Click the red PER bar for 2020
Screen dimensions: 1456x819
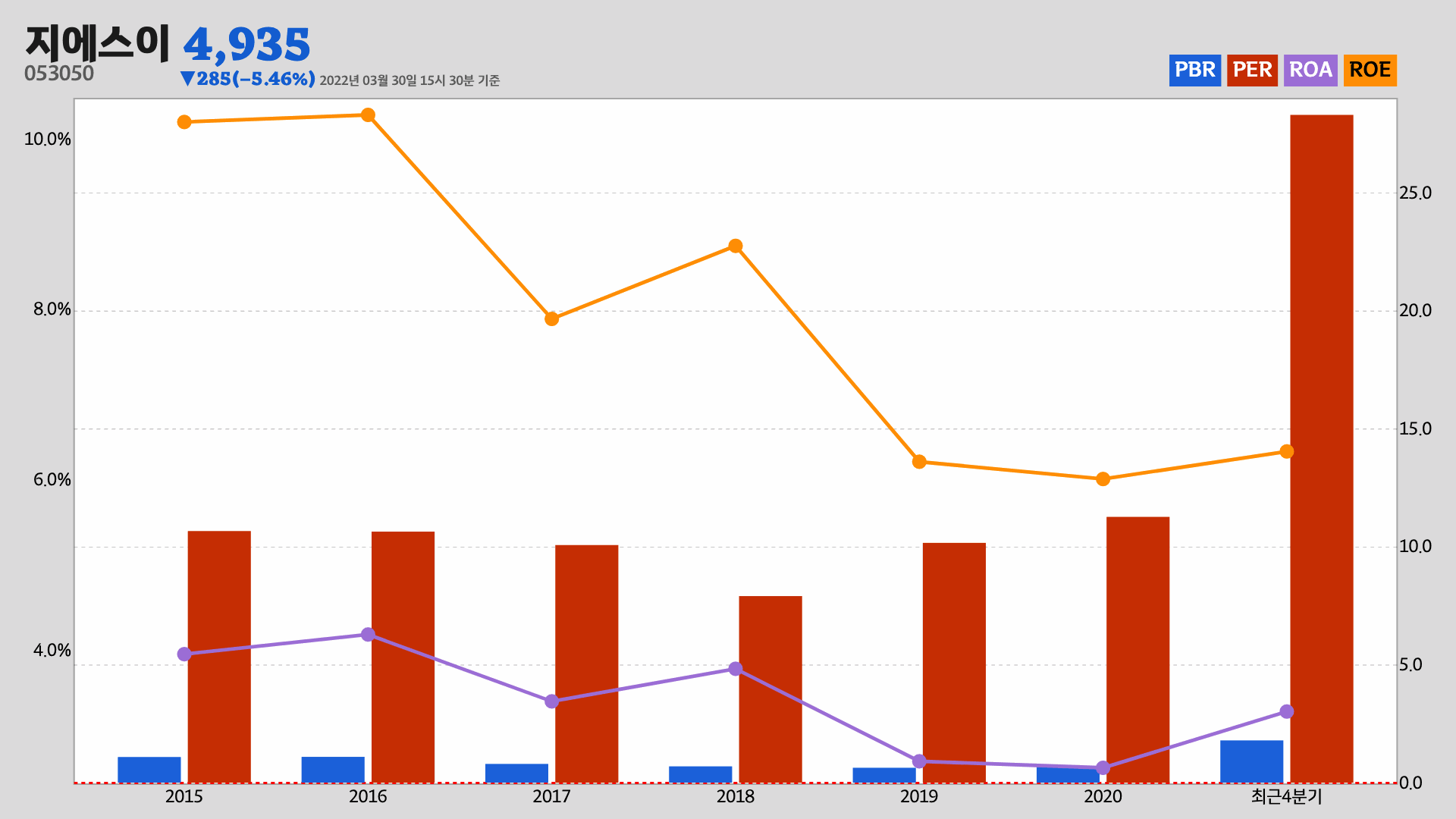1138,650
